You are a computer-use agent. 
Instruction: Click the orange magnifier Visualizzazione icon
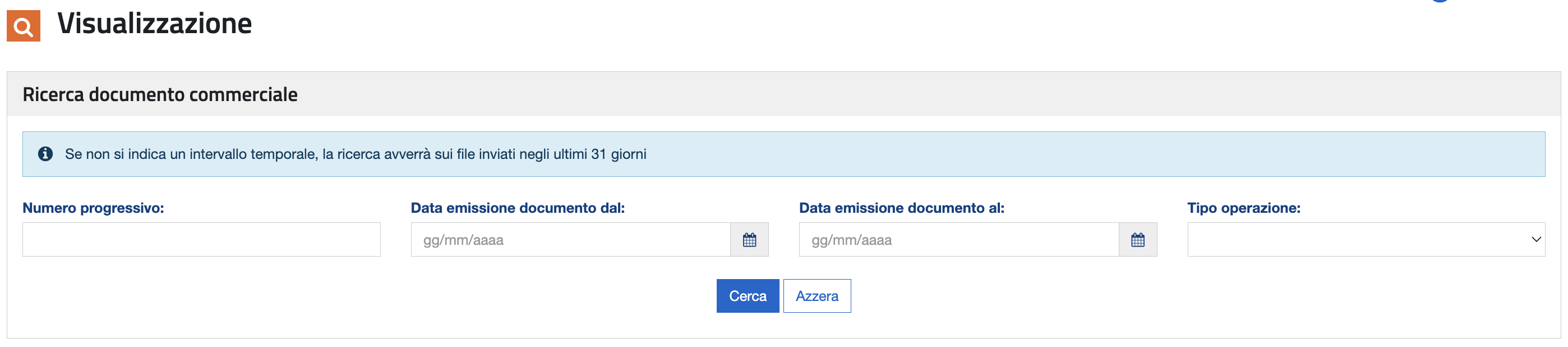[23, 26]
